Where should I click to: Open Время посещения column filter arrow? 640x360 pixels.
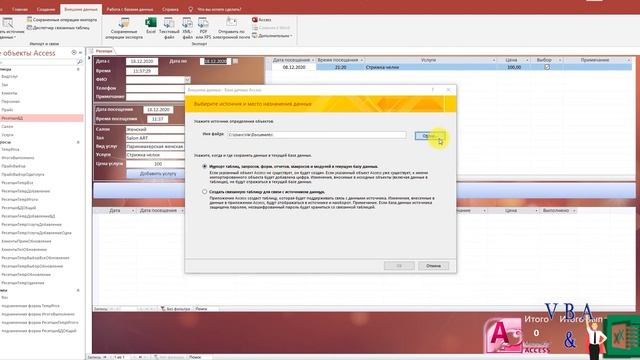[x=362, y=60]
